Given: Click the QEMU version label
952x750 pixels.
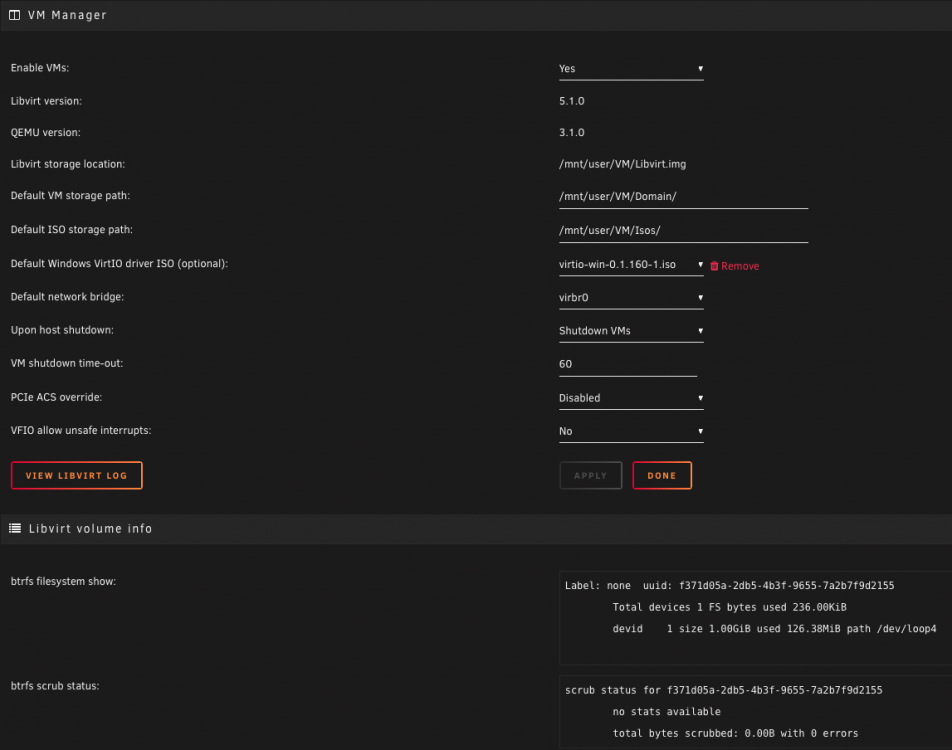Looking at the screenshot, I should click(46, 132).
